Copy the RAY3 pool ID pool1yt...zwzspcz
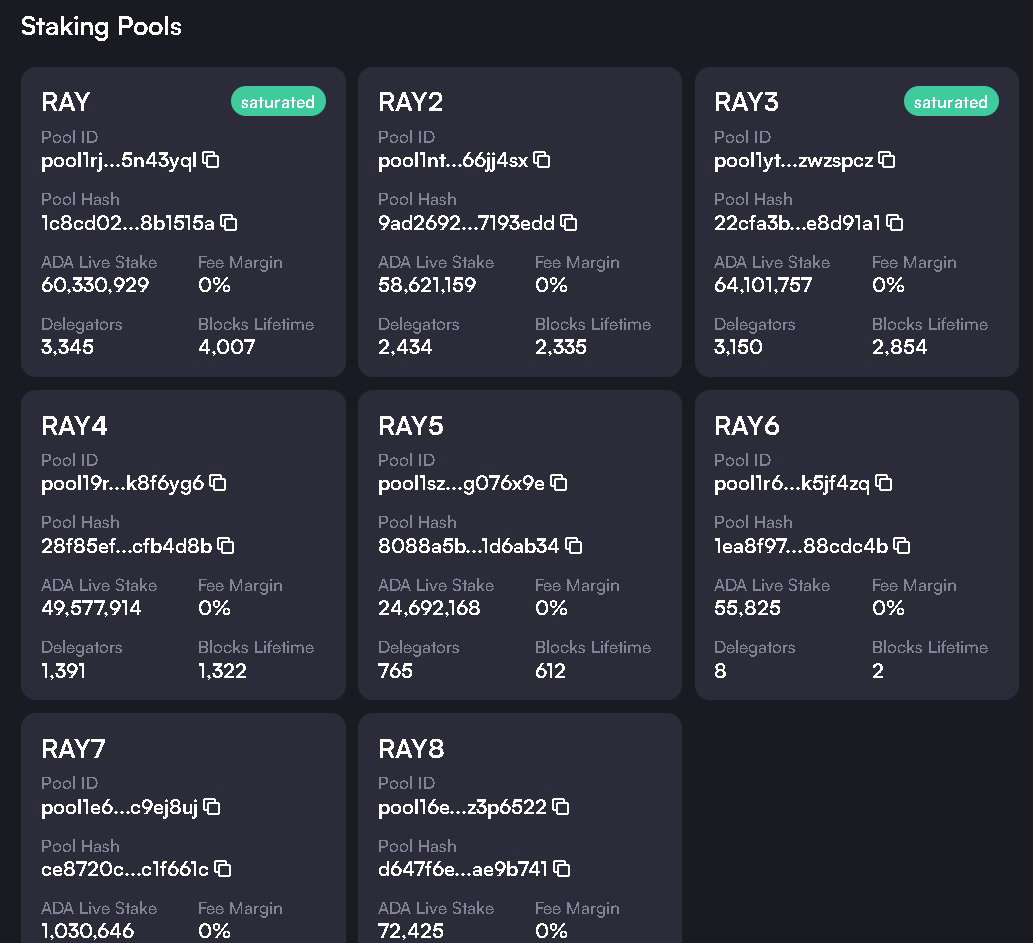The image size is (1033, 943). click(x=887, y=159)
